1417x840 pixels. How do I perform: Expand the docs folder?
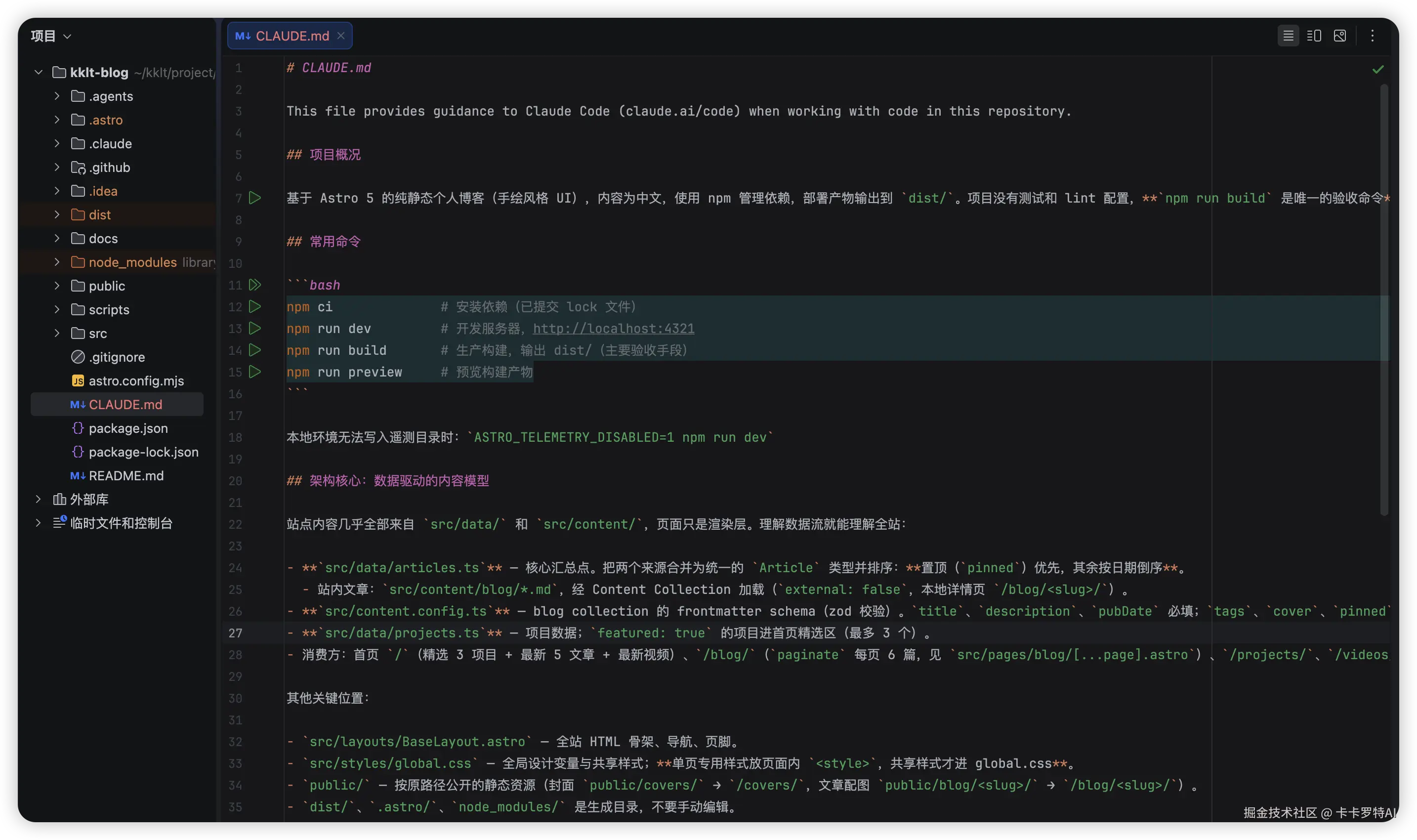[57, 238]
